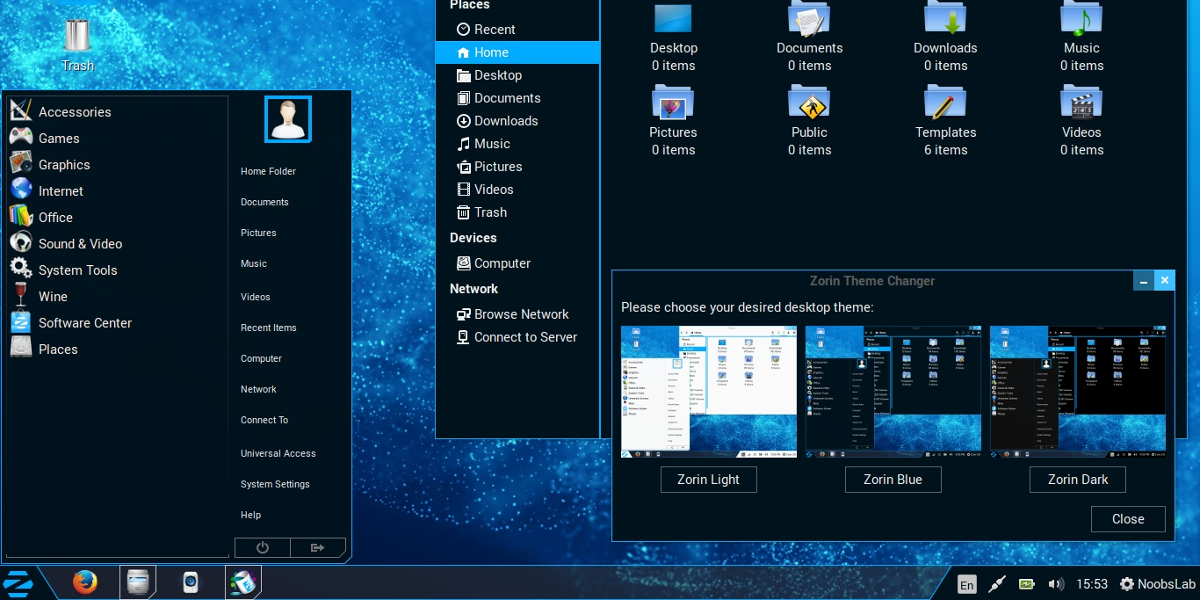Select Videos in file manager sidebar
The height and width of the screenshot is (600, 1200).
[517, 190]
